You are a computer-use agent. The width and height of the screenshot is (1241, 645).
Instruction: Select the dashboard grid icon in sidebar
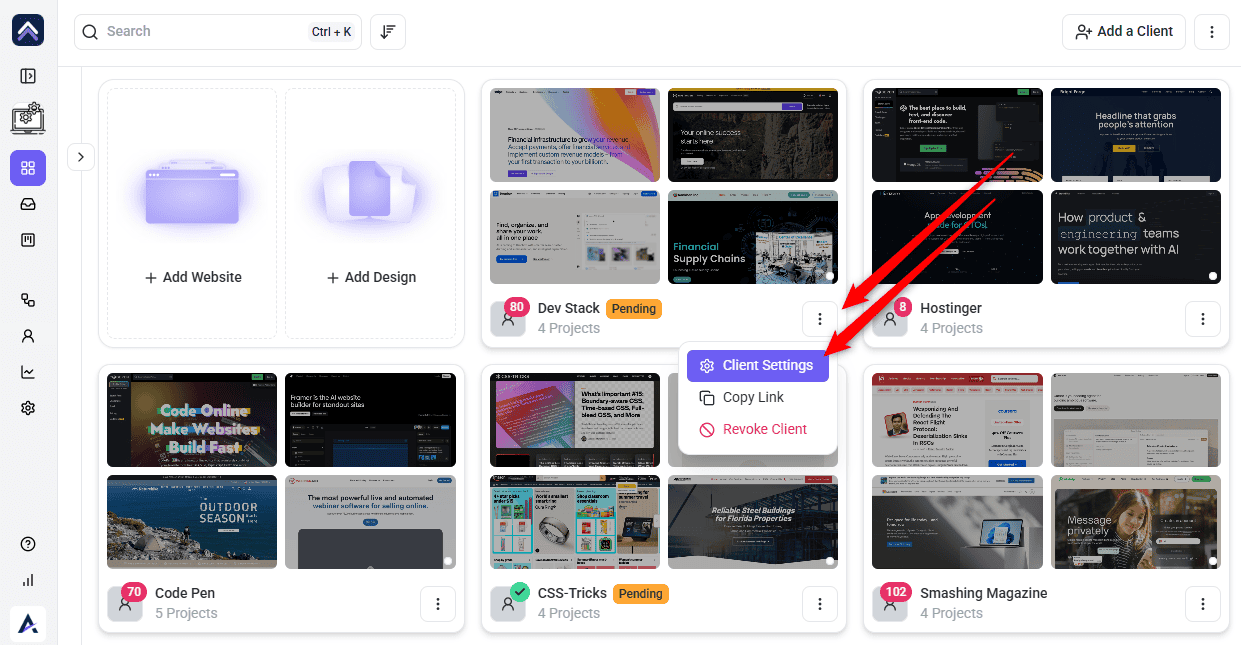[28, 168]
